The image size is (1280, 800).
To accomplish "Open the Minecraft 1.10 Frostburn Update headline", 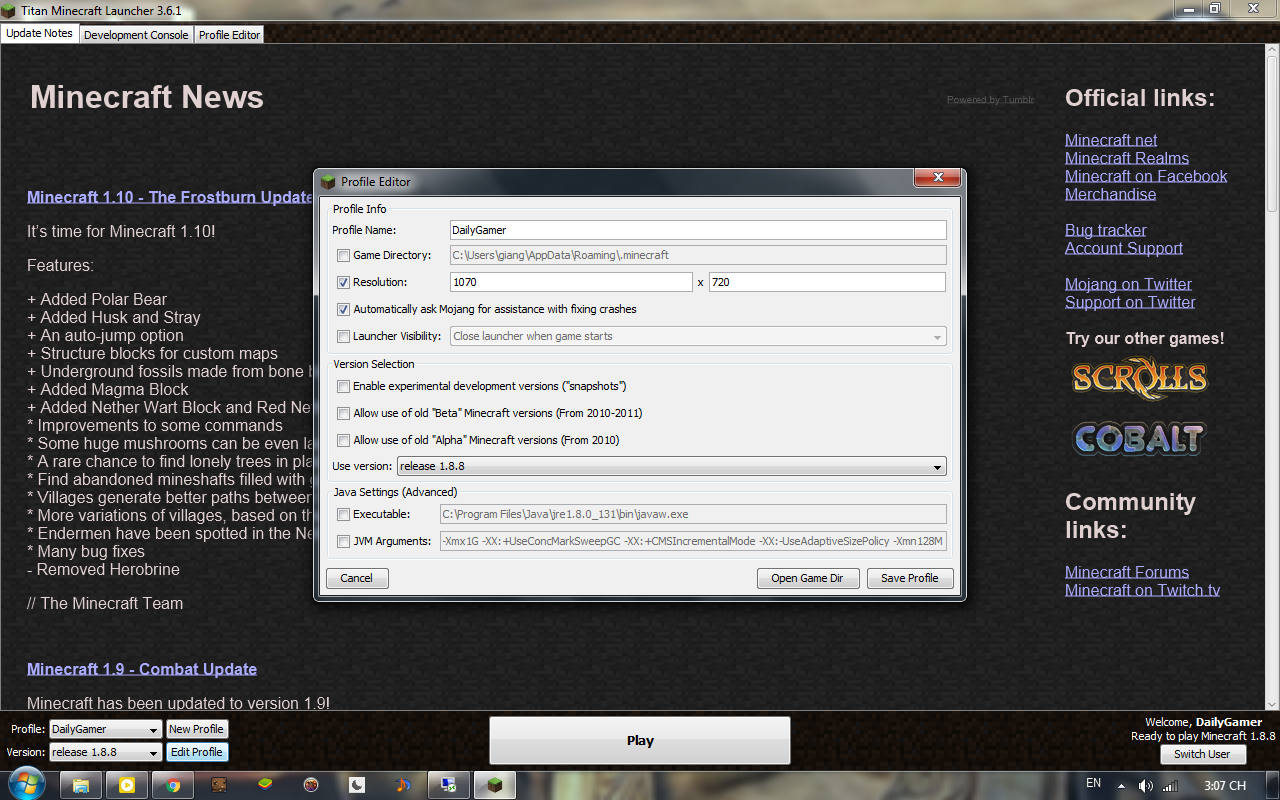I will (x=170, y=197).
